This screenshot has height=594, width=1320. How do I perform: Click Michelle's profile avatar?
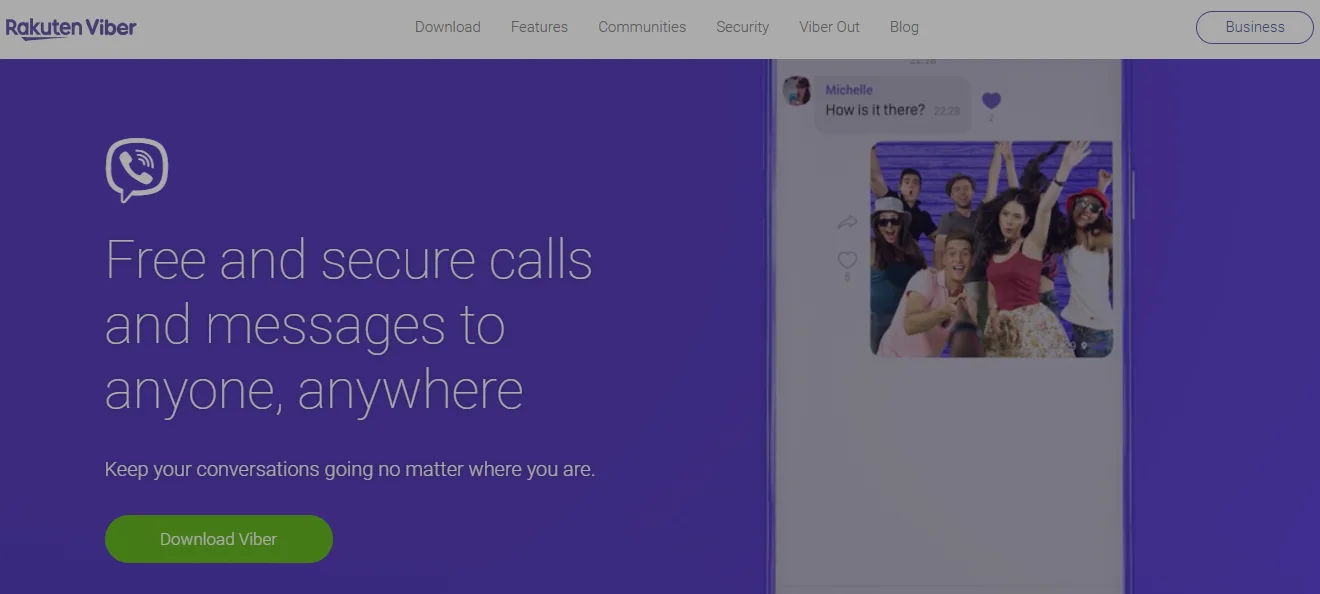(x=797, y=91)
